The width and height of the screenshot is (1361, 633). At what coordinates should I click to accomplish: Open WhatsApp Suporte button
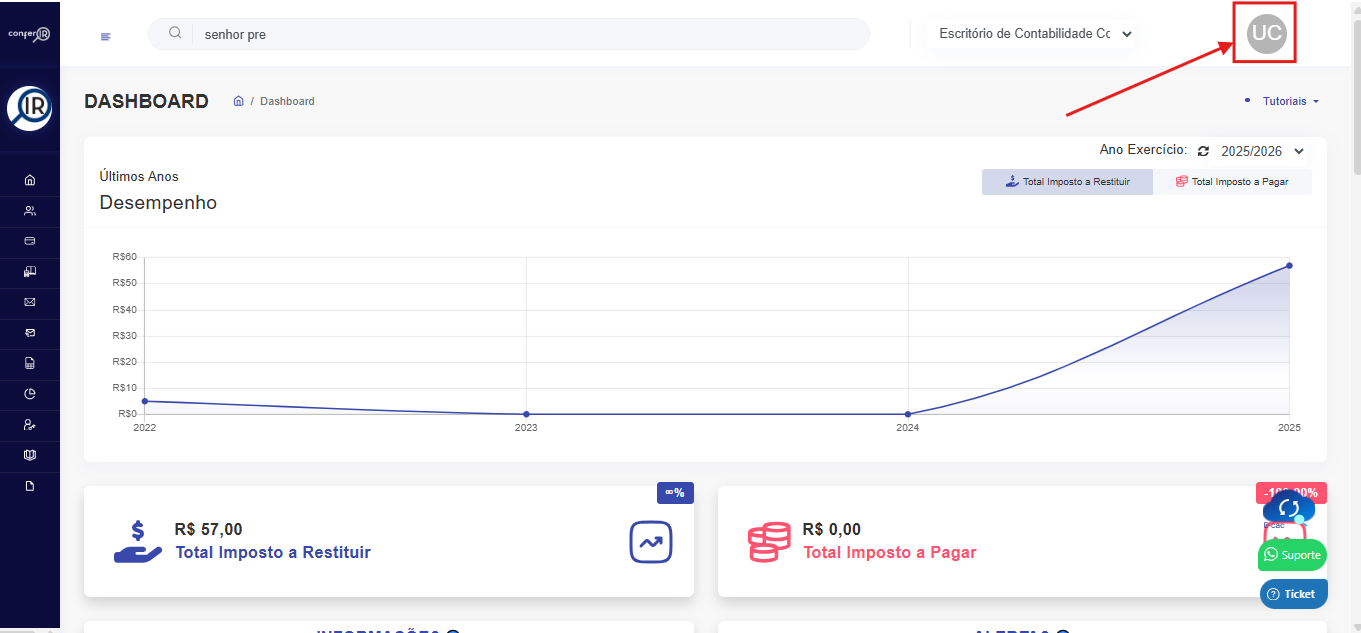tap(1292, 555)
